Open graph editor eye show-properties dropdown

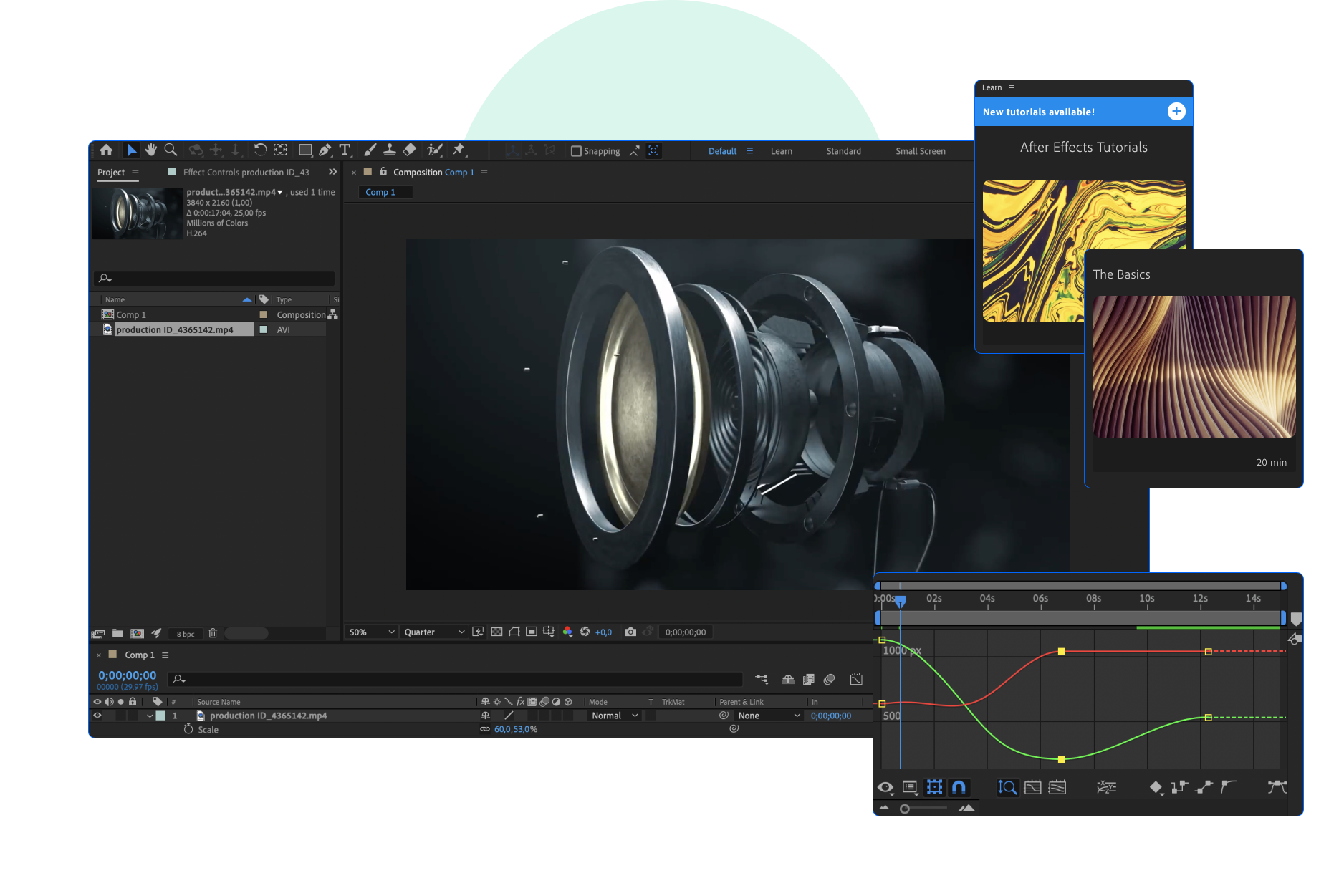click(886, 788)
